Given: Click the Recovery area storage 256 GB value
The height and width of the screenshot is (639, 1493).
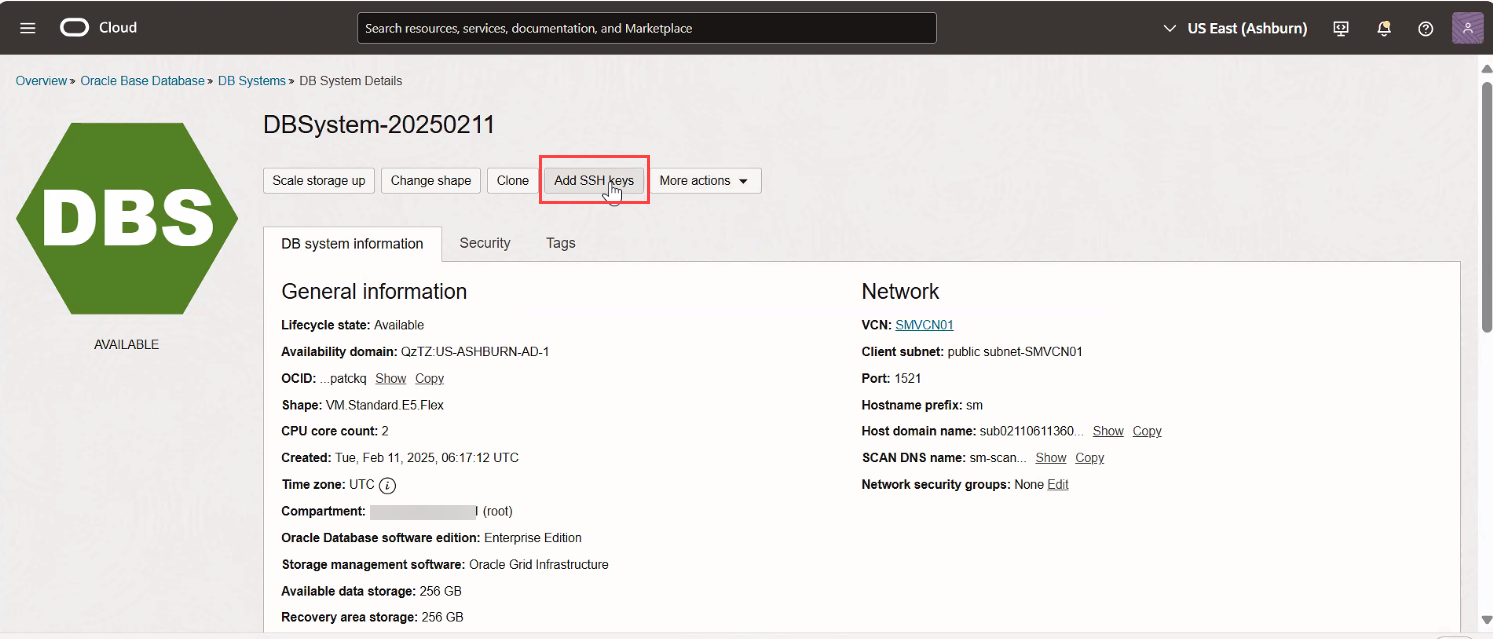Looking at the screenshot, I should tap(442, 618).
